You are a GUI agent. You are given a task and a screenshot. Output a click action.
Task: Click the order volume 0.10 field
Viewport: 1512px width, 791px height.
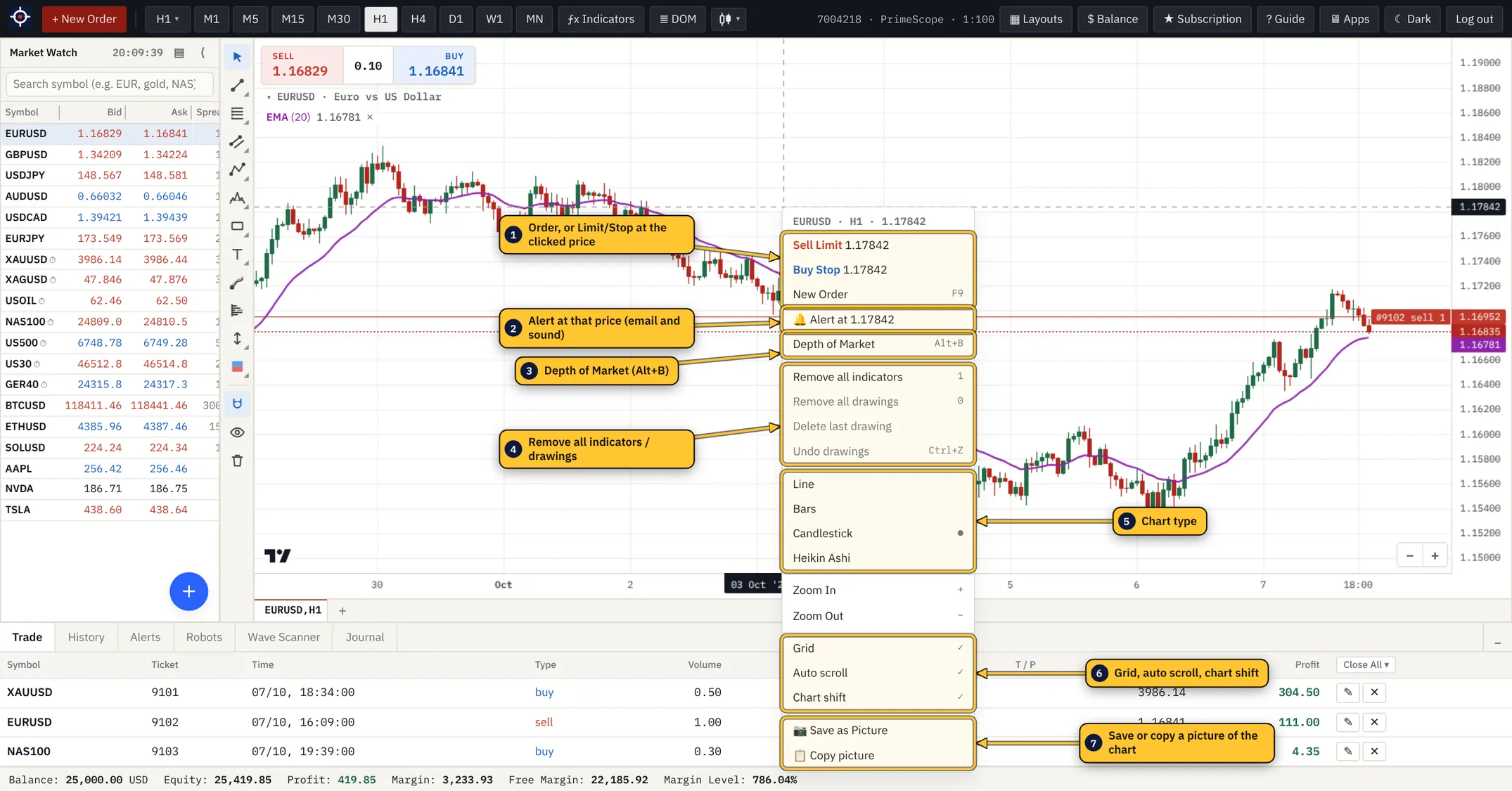[x=369, y=65]
